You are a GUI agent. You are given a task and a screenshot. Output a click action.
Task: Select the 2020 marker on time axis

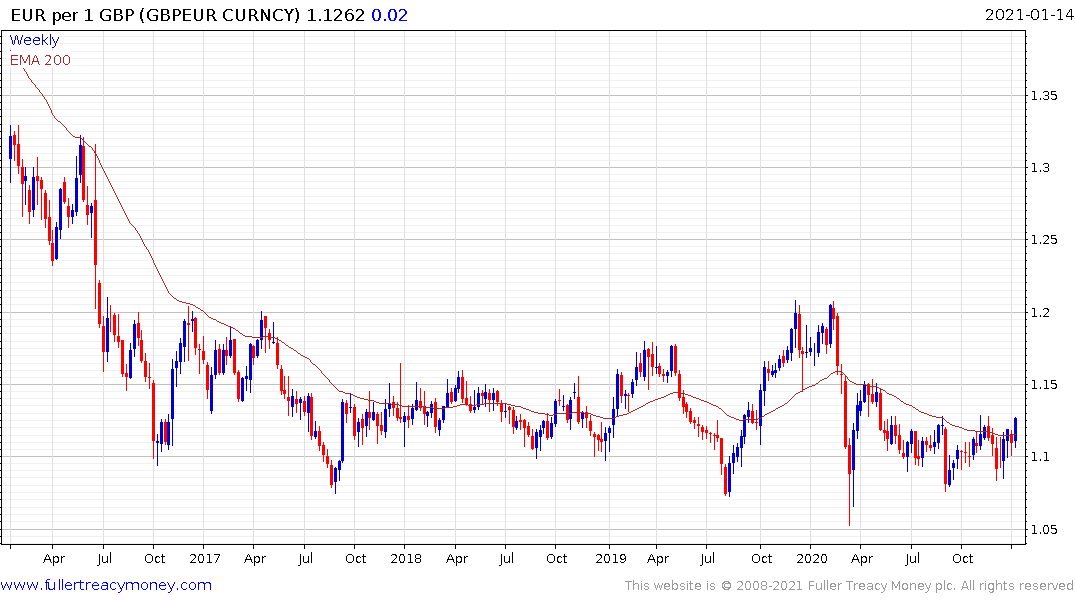pyautogui.click(x=812, y=558)
